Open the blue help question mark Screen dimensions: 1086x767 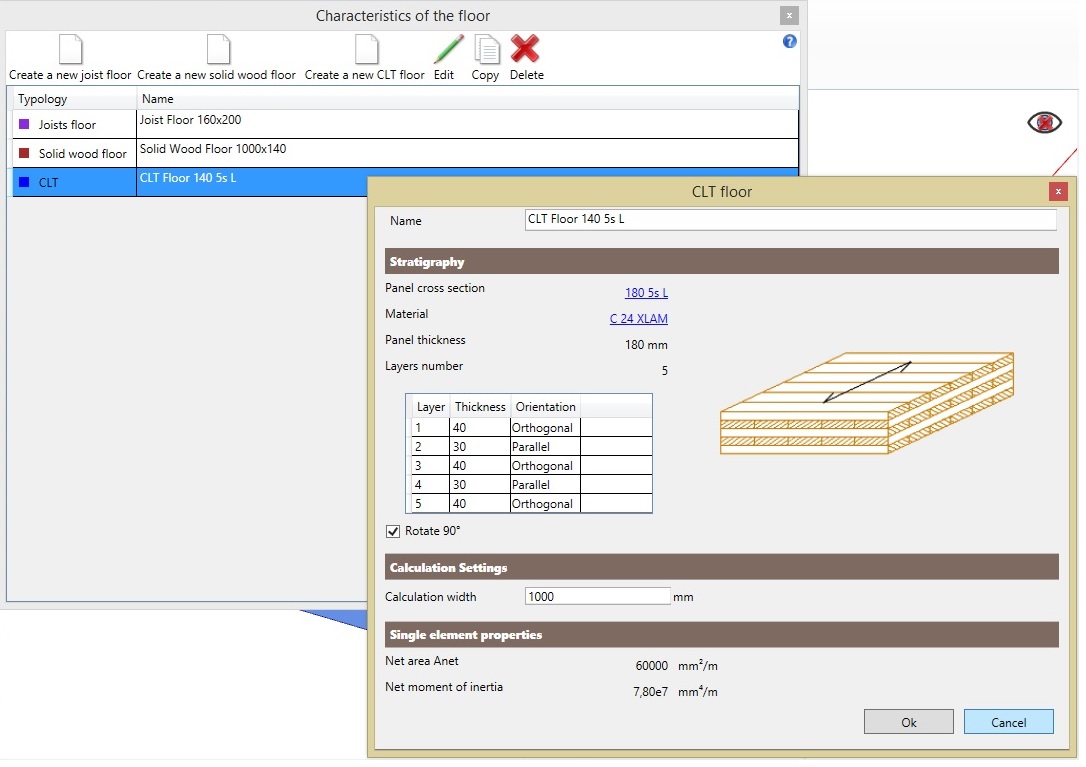(790, 42)
